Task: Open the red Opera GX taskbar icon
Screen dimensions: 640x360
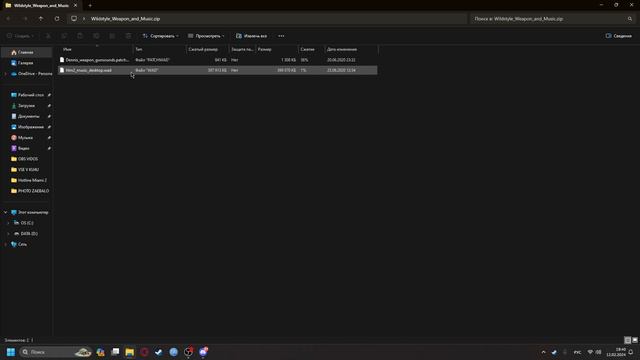Action: (144, 352)
